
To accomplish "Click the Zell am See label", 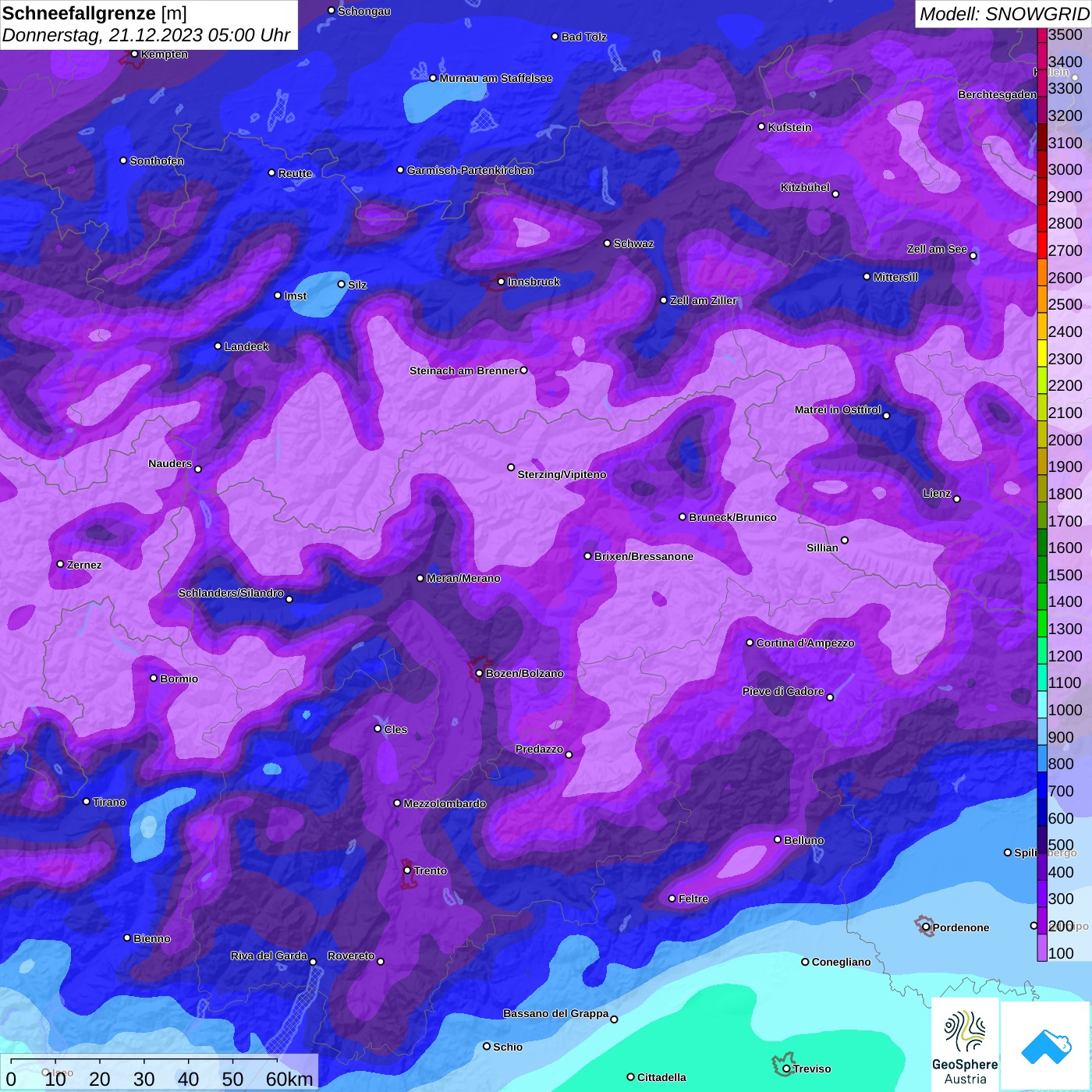I will click(937, 249).
